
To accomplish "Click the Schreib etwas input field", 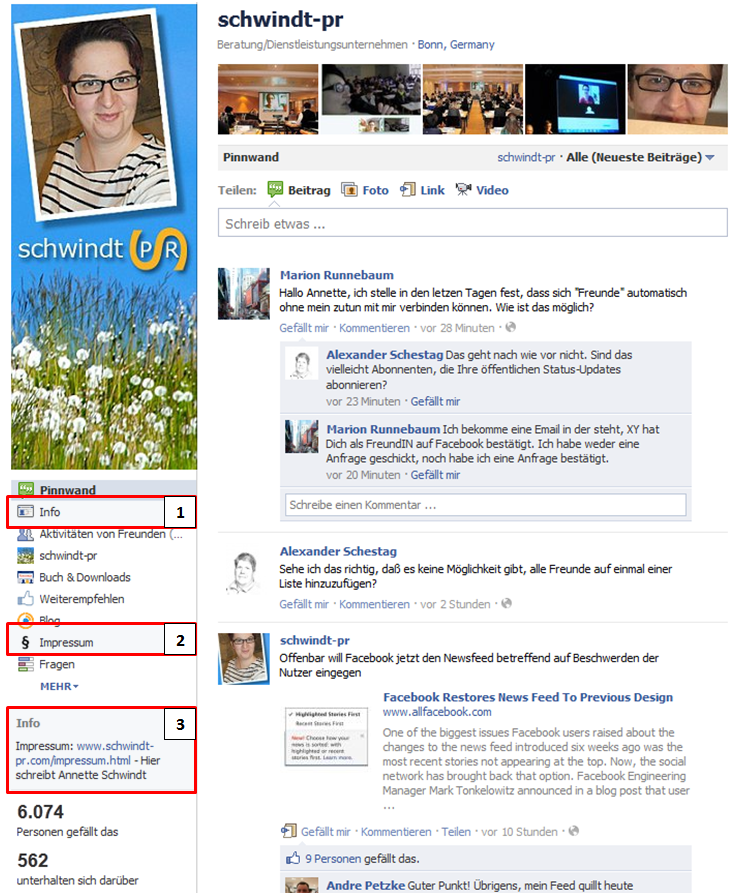I will pyautogui.click(x=472, y=223).
